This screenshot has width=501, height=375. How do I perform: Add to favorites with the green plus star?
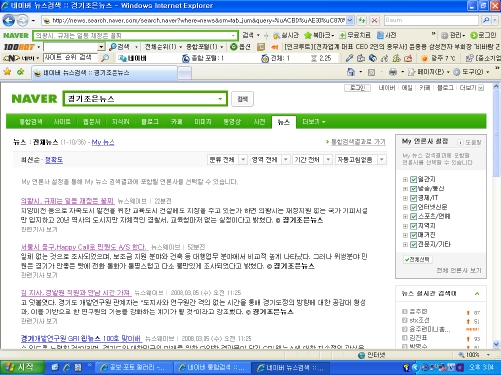21,72
